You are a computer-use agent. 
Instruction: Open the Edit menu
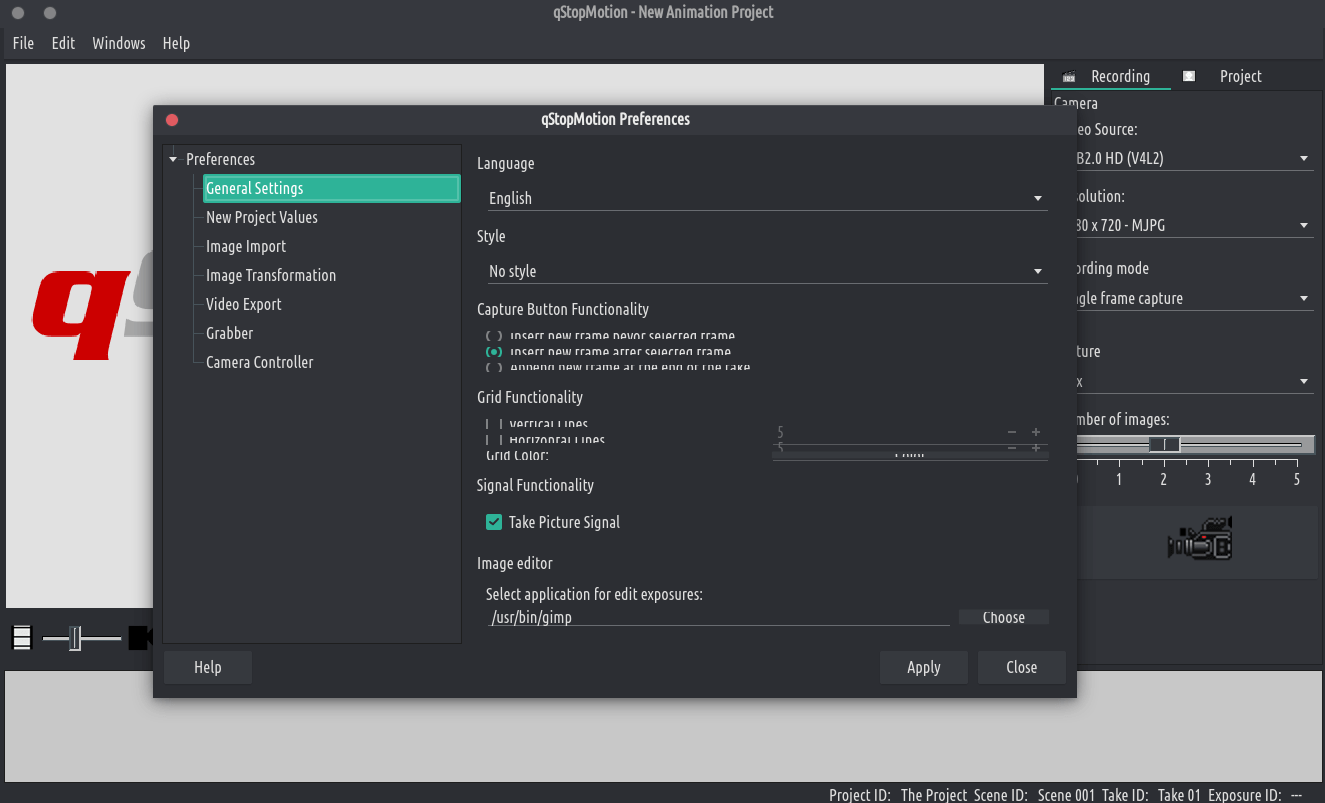click(63, 43)
